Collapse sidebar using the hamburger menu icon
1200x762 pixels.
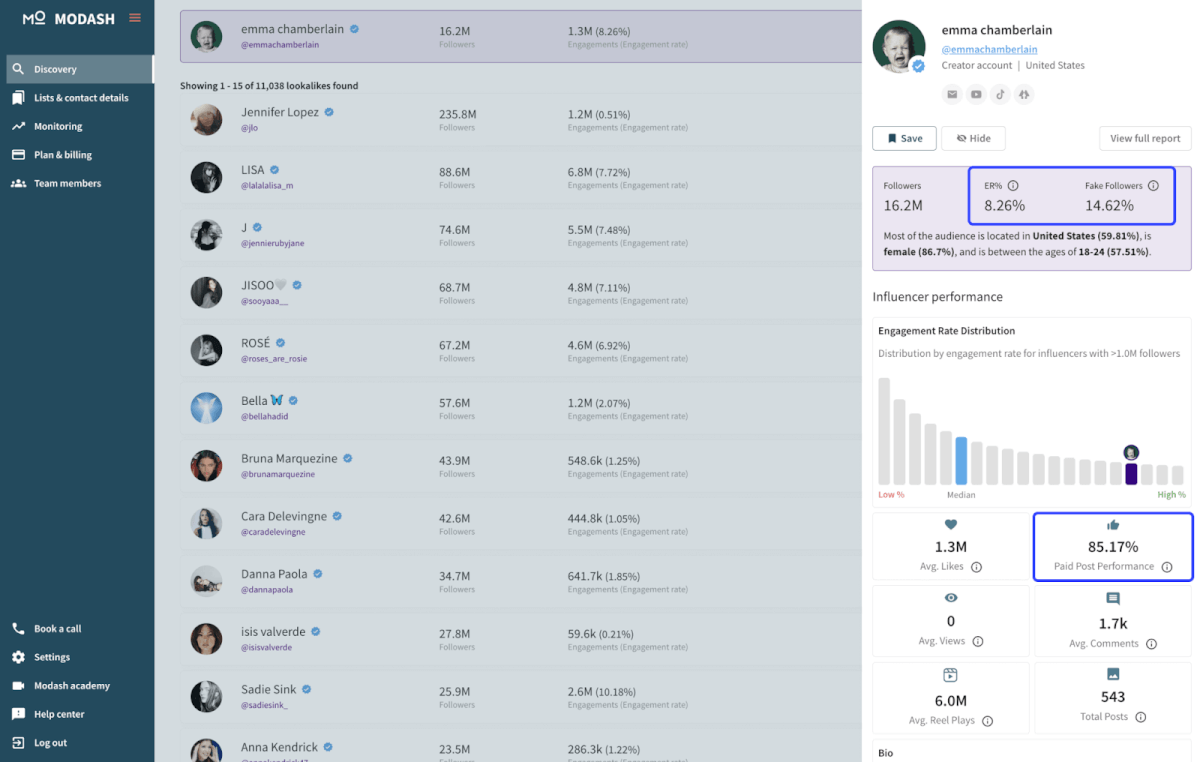[x=135, y=18]
